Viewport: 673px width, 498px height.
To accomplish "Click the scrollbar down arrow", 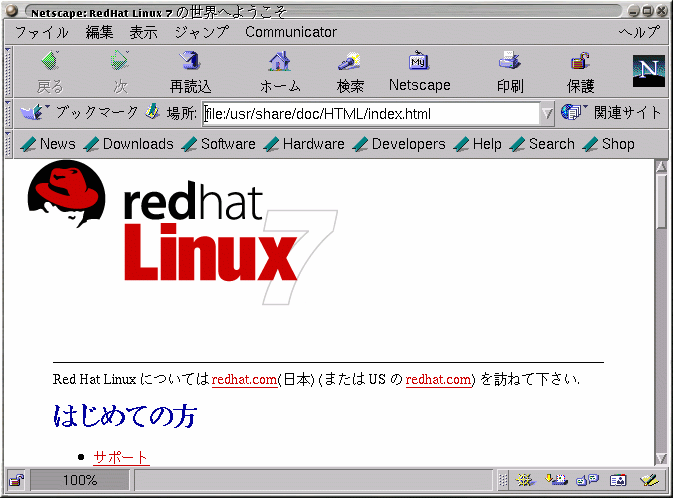I will 661,458.
